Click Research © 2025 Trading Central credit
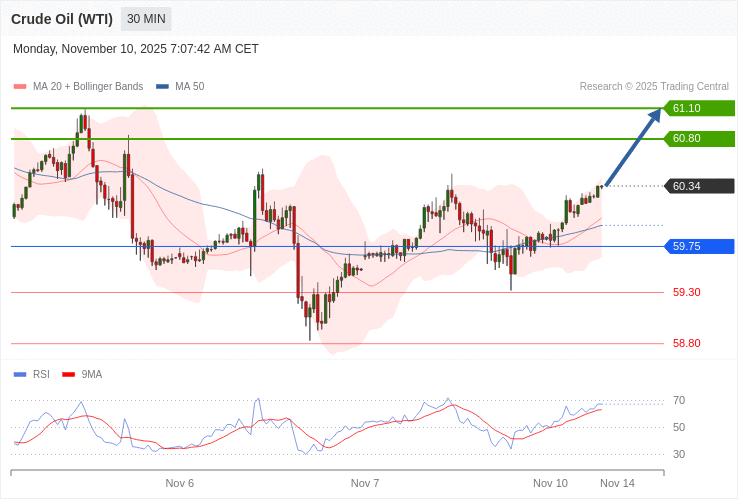738x500 pixels. (x=654, y=87)
